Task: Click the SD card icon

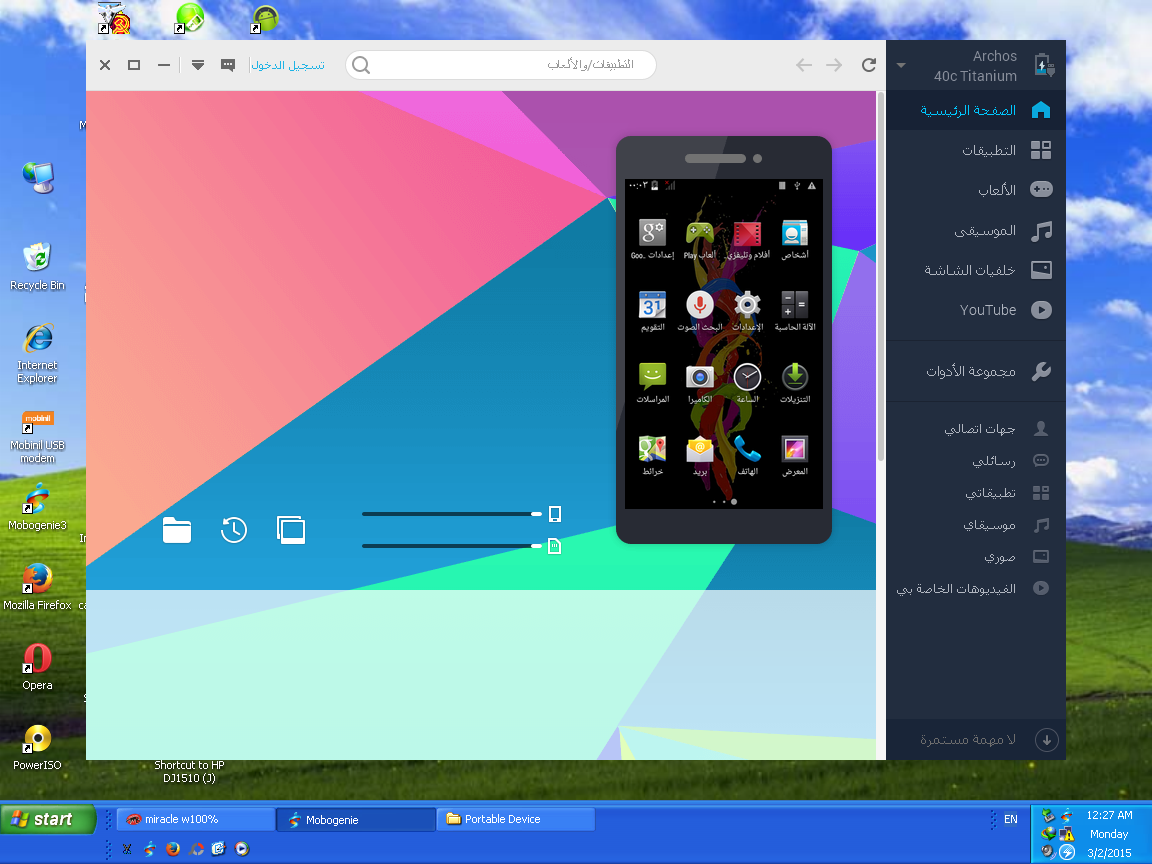Action: 555,546
